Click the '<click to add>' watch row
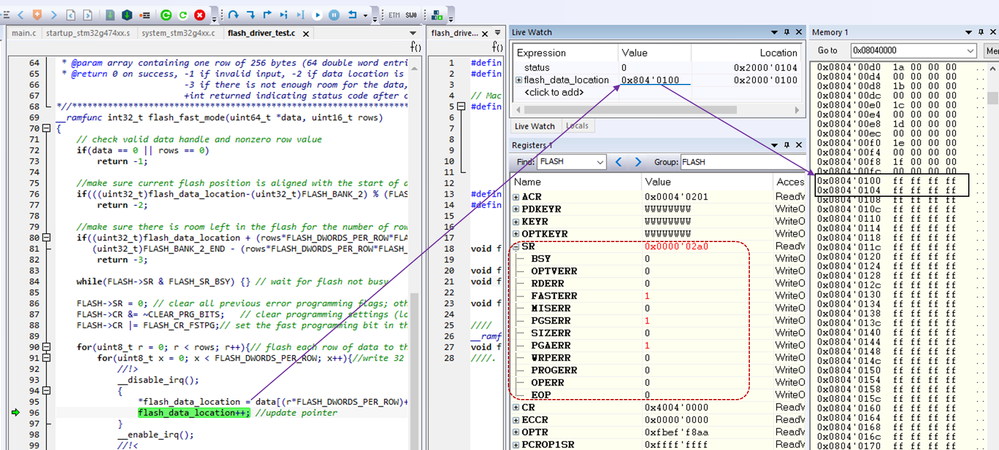The height and width of the screenshot is (450, 999). pos(557,93)
